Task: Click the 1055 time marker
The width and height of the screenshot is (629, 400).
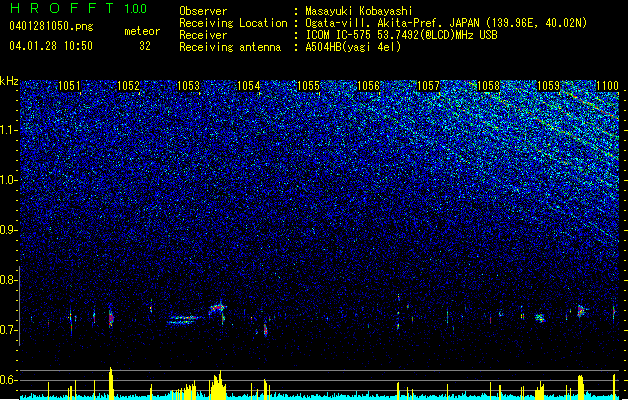Action: pos(308,86)
